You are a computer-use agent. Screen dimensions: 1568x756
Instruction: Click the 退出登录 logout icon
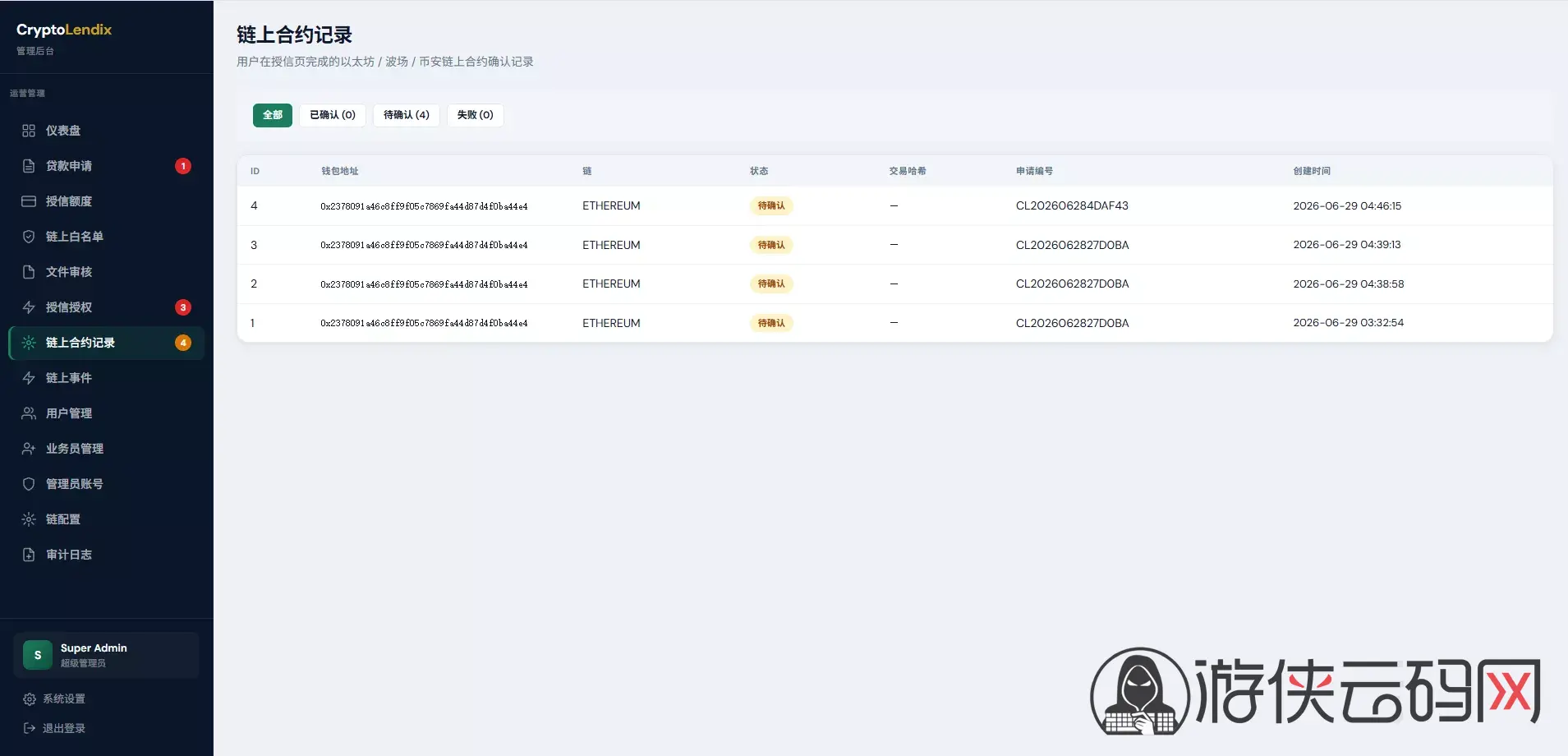tap(30, 728)
